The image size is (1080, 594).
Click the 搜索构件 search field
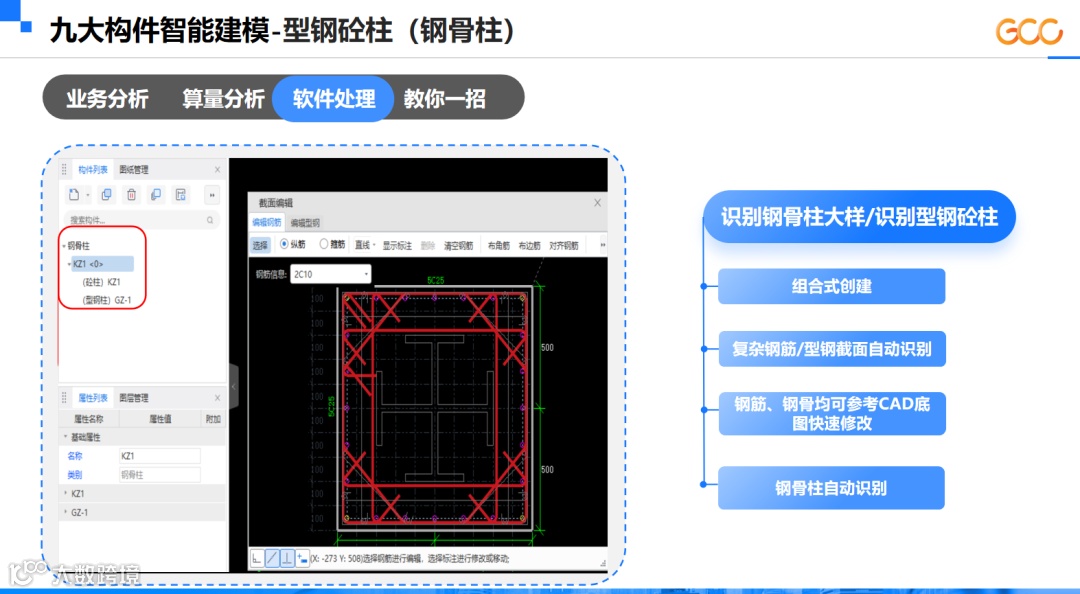coord(141,221)
